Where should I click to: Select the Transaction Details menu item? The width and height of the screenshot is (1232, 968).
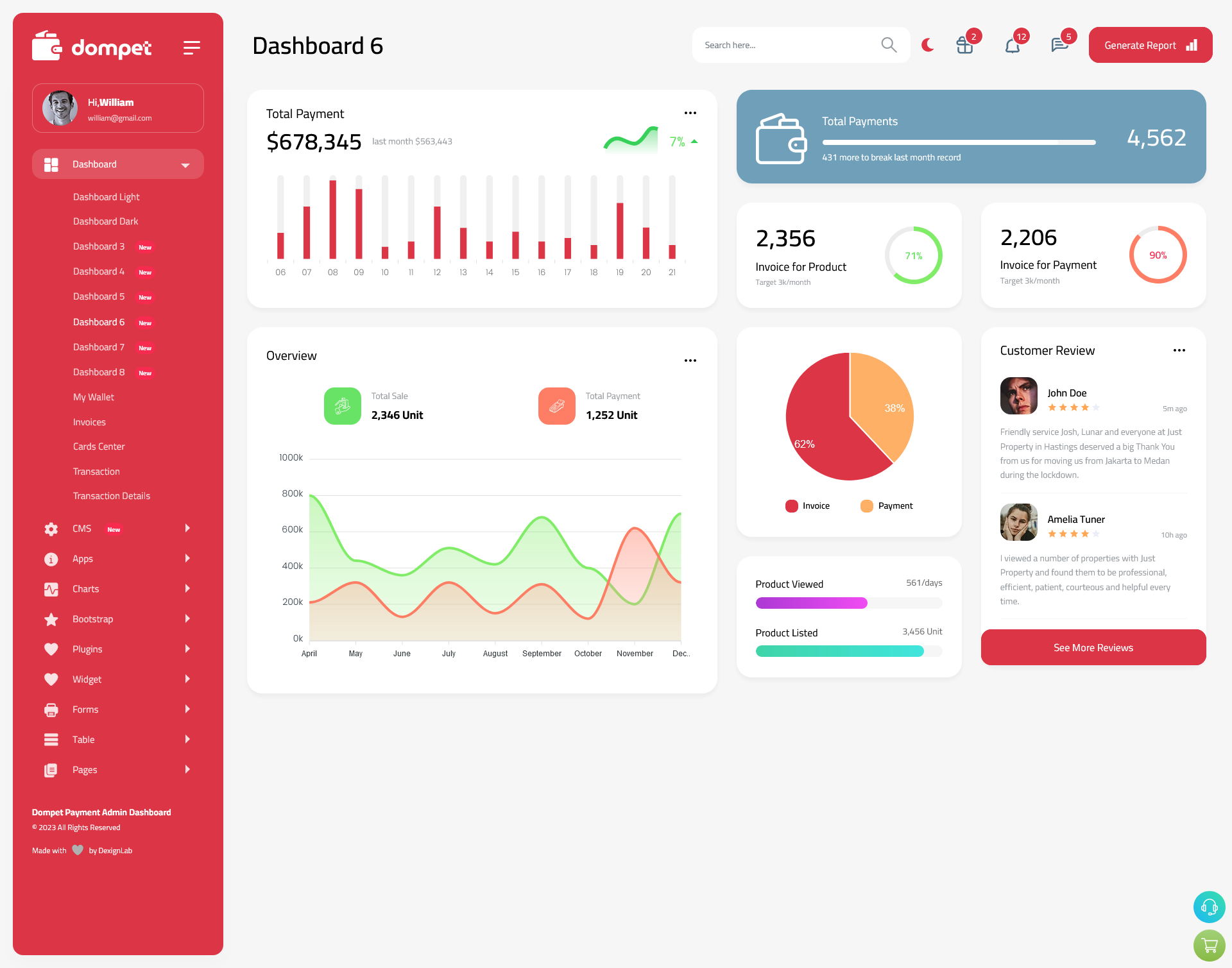coord(111,496)
